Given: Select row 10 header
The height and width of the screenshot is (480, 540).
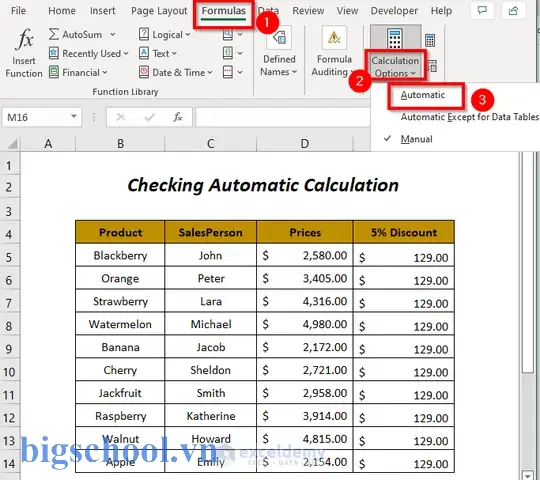Looking at the screenshot, I should 9,372.
